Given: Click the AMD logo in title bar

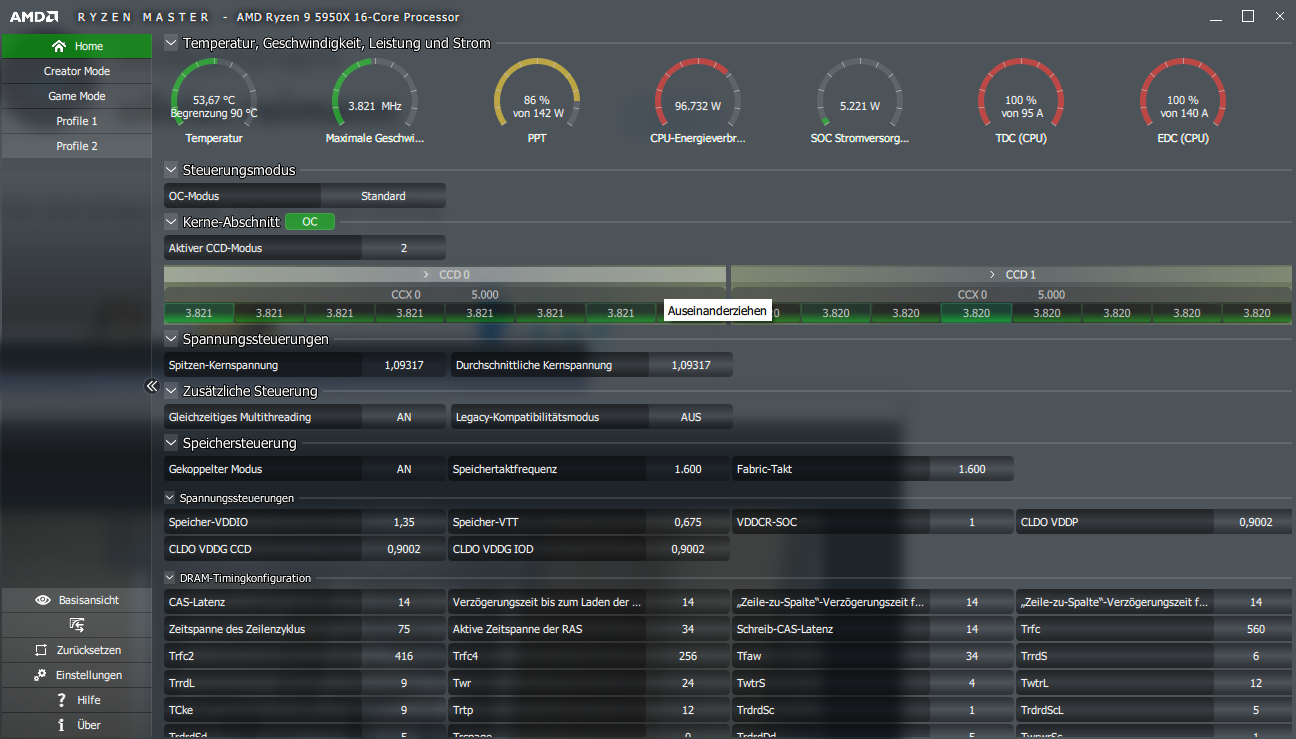Looking at the screenshot, I should [x=33, y=17].
